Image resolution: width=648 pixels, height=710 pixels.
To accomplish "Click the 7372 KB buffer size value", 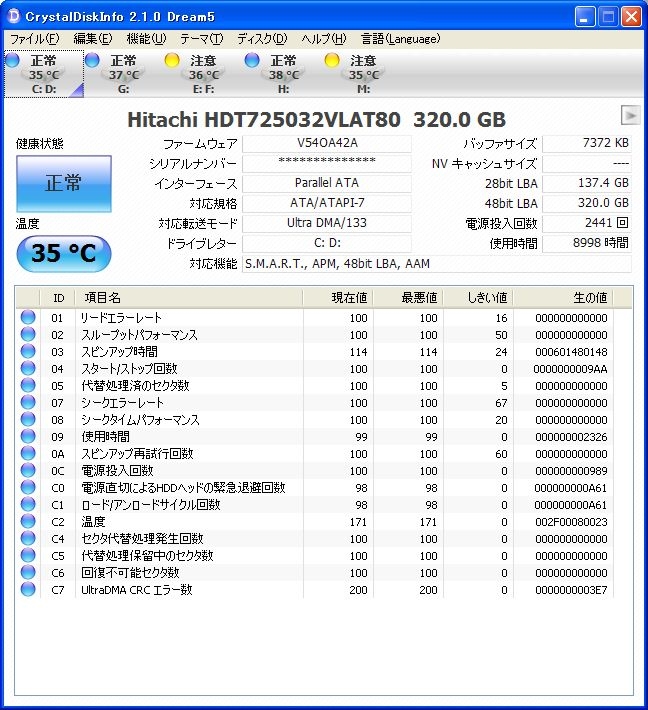I will 587,144.
